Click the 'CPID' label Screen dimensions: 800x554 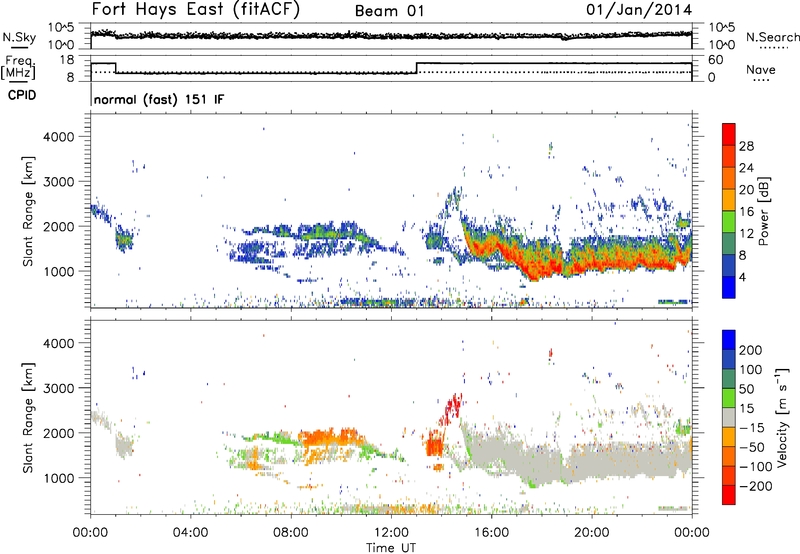[x=22, y=95]
